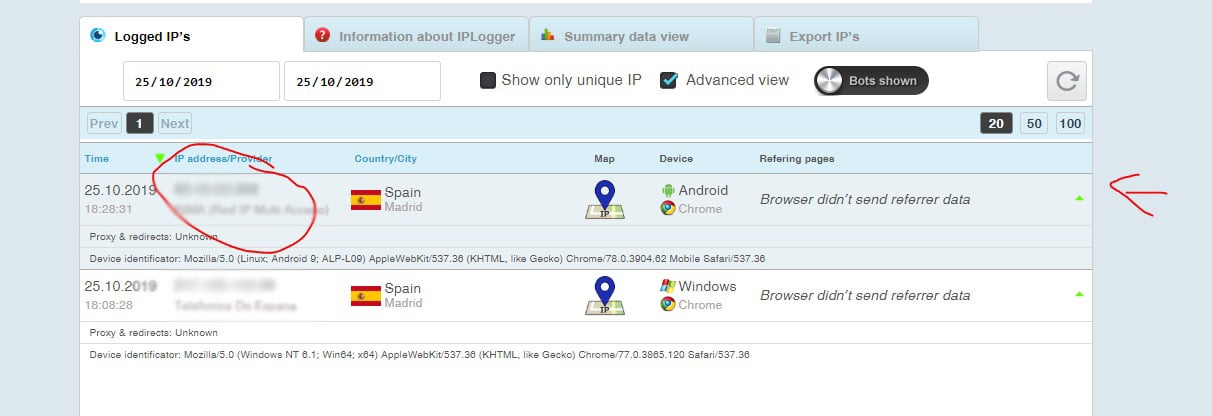Click Spain flag in the Android row

pos(365,200)
